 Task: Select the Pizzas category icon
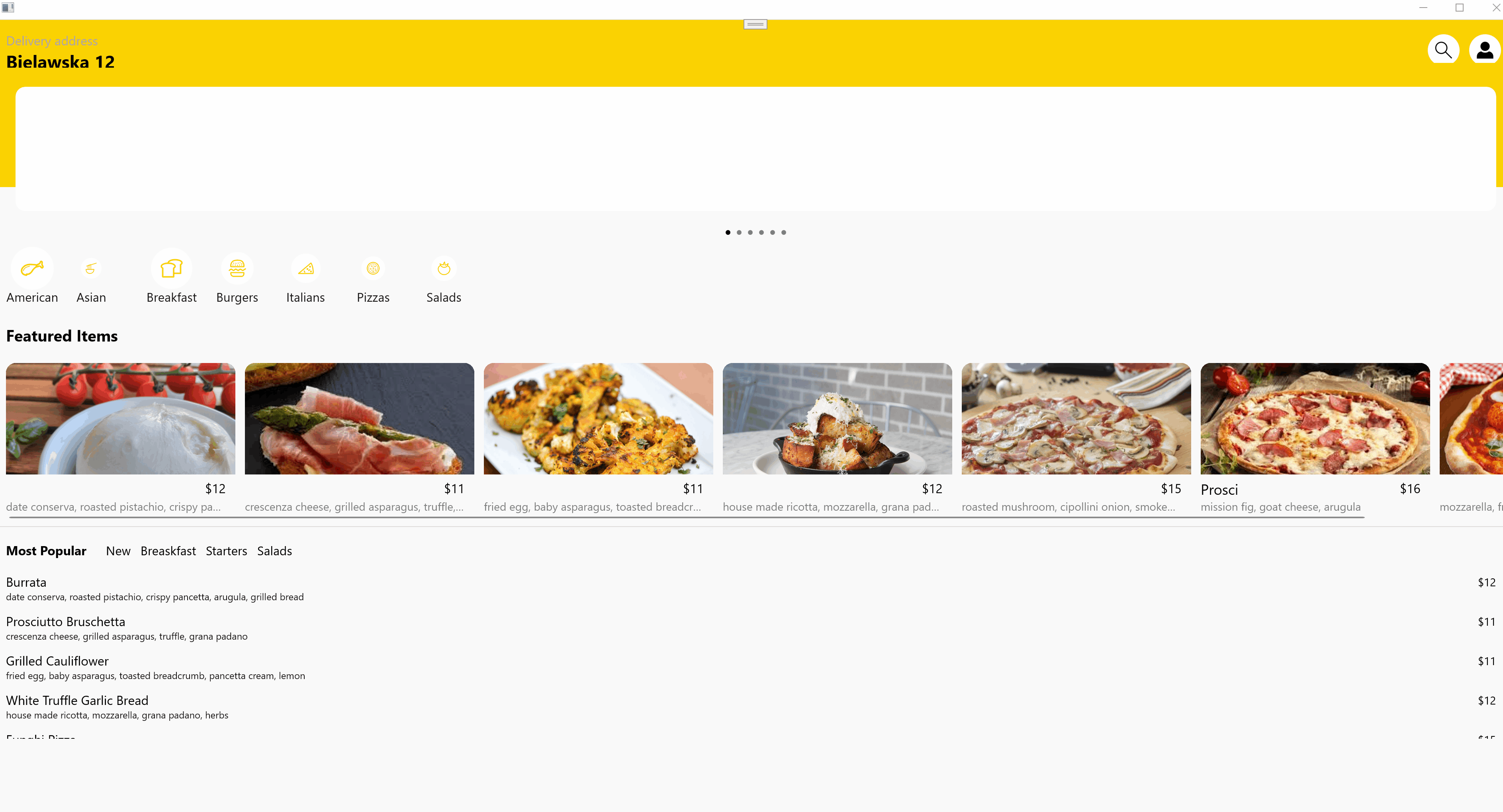tap(373, 268)
